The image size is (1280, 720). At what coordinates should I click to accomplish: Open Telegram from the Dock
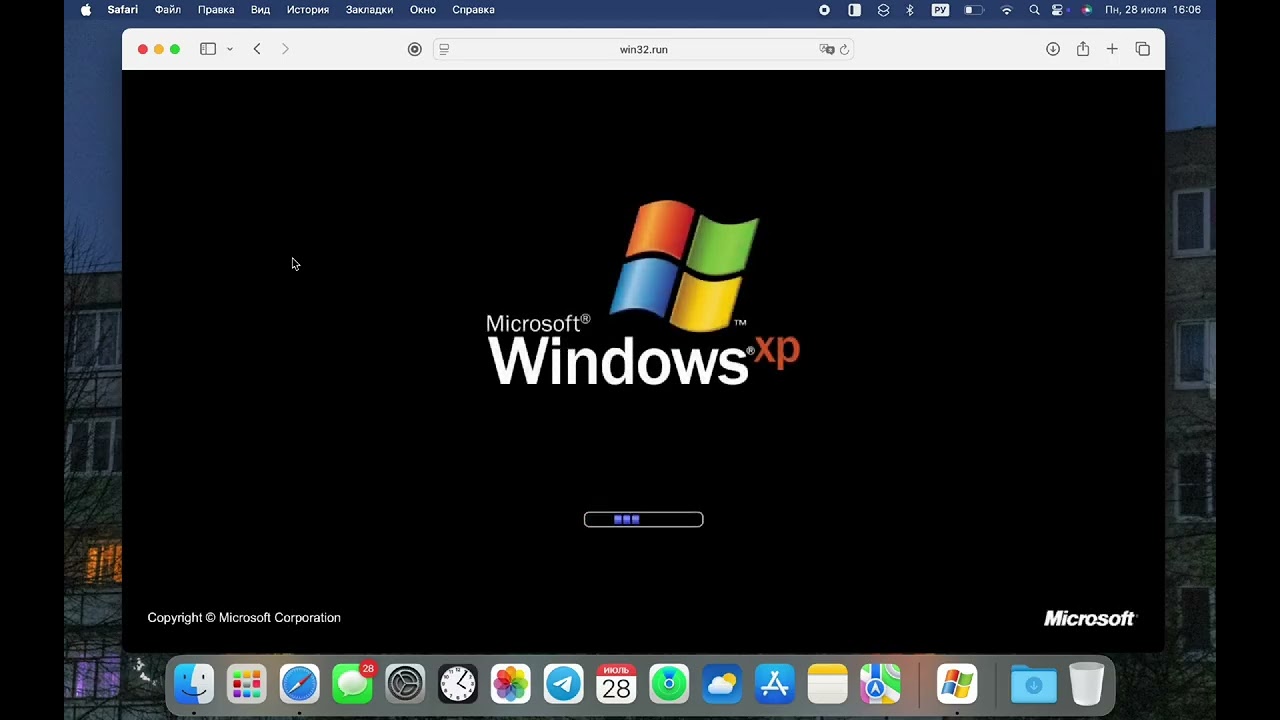tap(564, 685)
